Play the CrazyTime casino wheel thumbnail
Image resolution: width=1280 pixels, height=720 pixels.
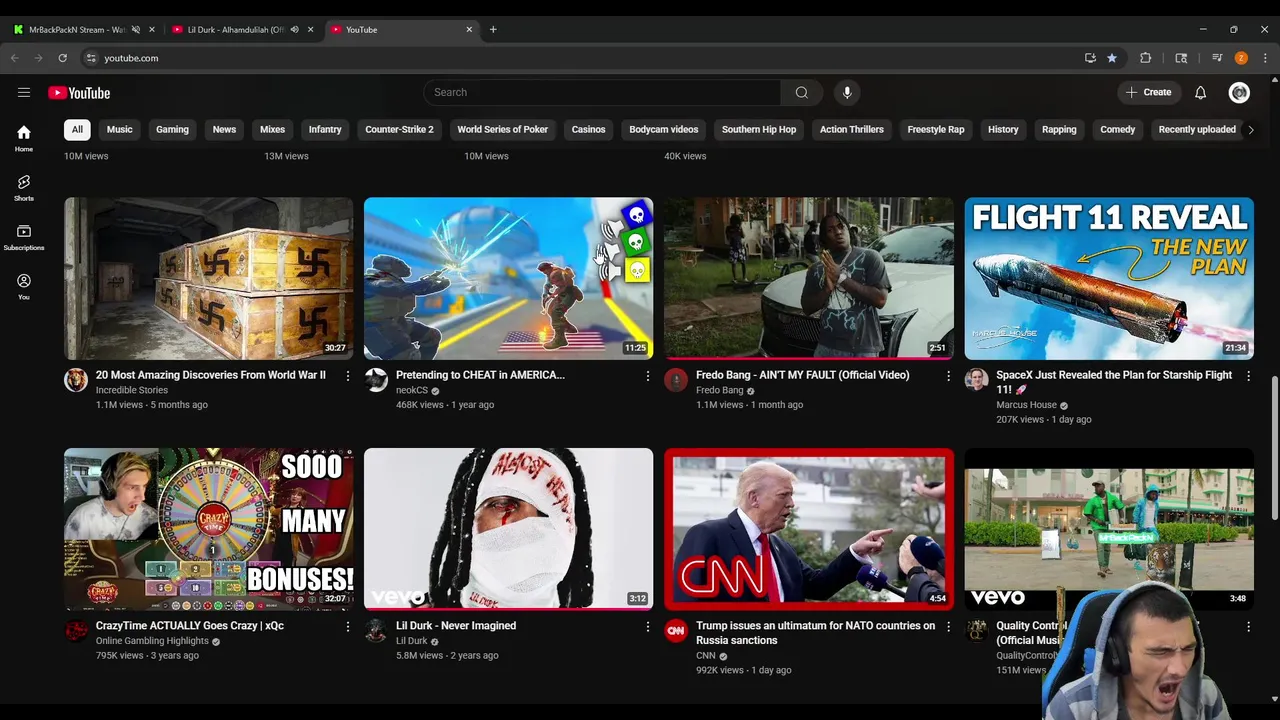click(209, 529)
